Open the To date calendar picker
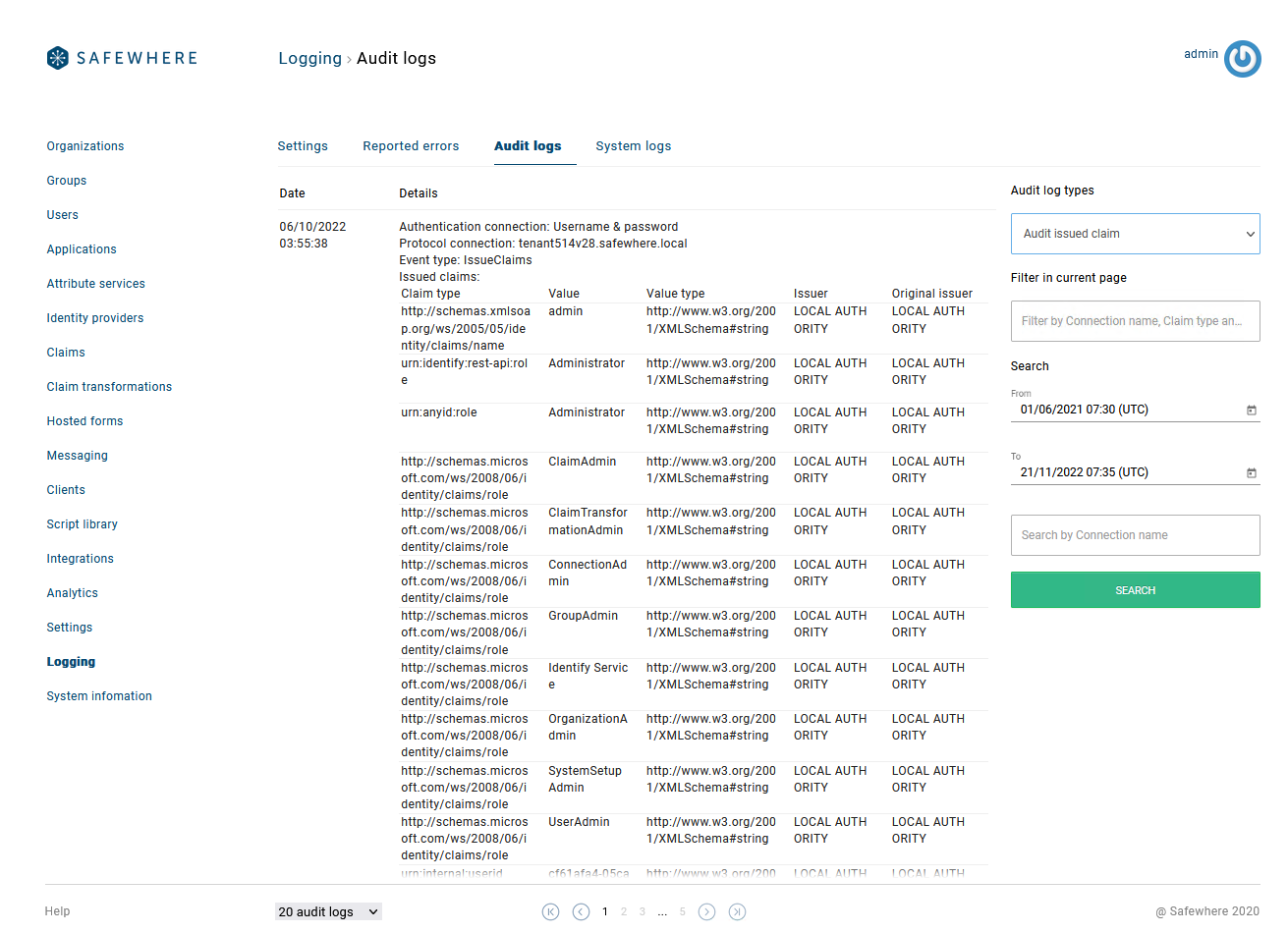 (x=1251, y=473)
